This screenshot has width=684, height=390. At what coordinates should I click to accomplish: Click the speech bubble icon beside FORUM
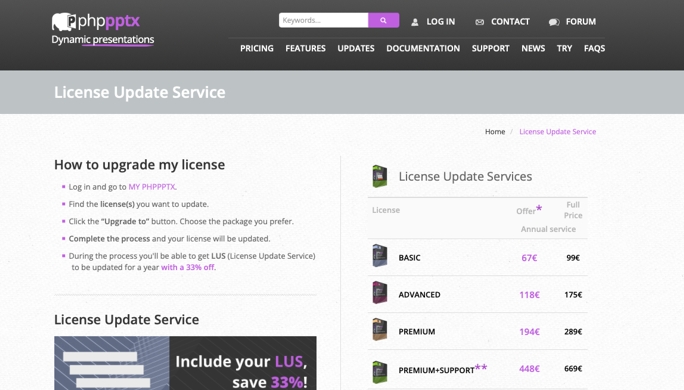(x=554, y=22)
